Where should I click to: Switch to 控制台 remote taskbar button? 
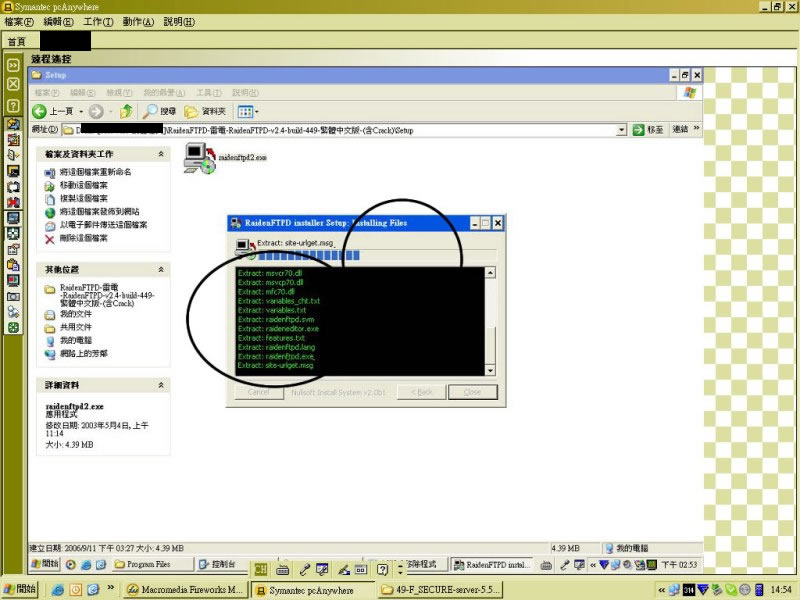(222, 564)
